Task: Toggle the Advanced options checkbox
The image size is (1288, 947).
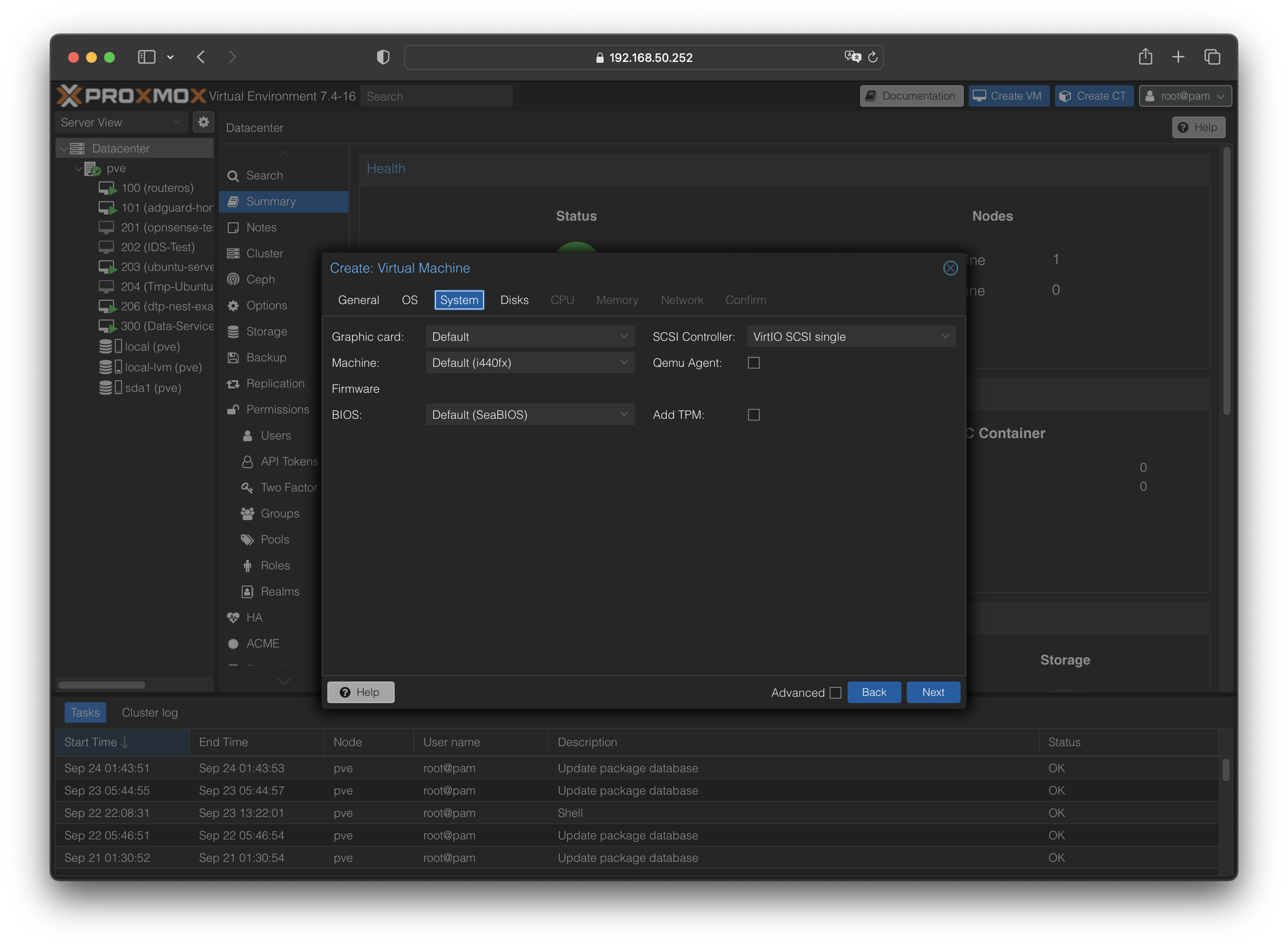Action: pyautogui.click(x=835, y=692)
